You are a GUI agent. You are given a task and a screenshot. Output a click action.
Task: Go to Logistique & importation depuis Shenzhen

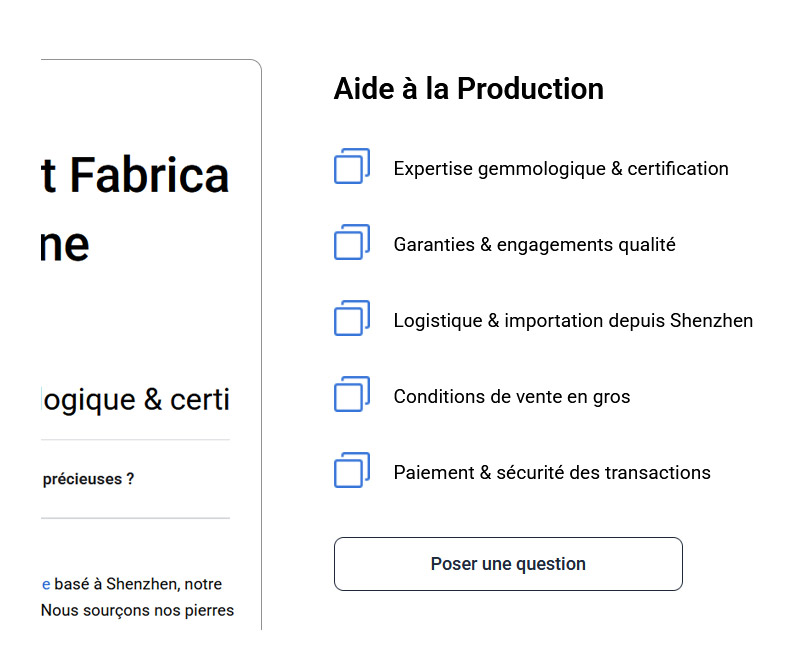click(x=572, y=321)
